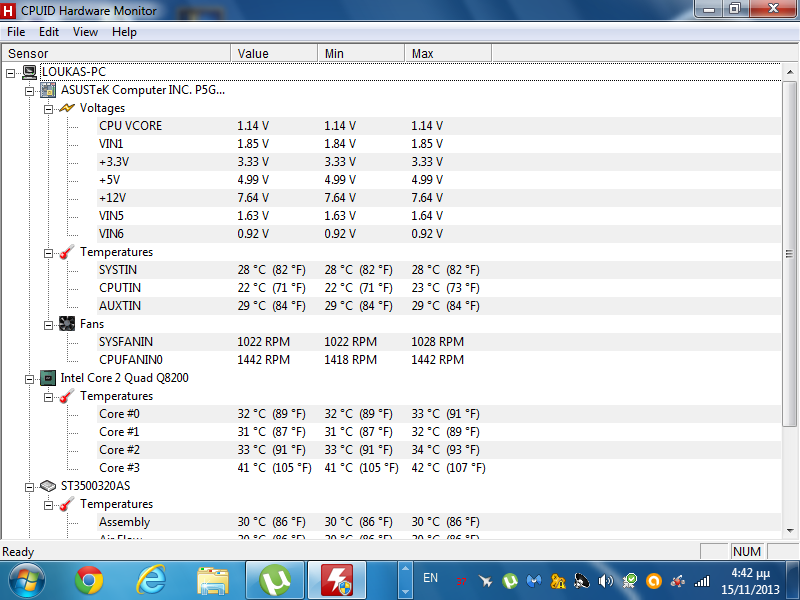Image resolution: width=800 pixels, height=600 pixels.
Task: Click the volume speaker tray icon
Action: tap(606, 581)
